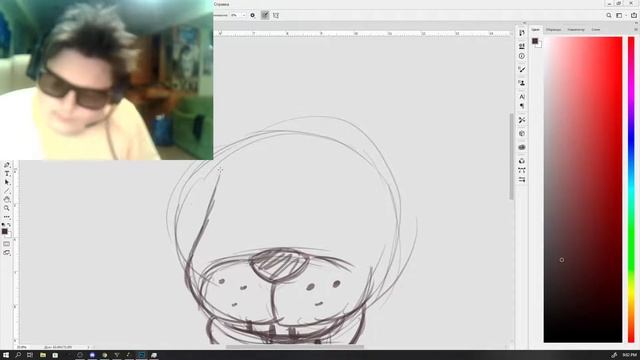
Task: Open the Brush Settings panel icon
Action: click(x=522, y=70)
